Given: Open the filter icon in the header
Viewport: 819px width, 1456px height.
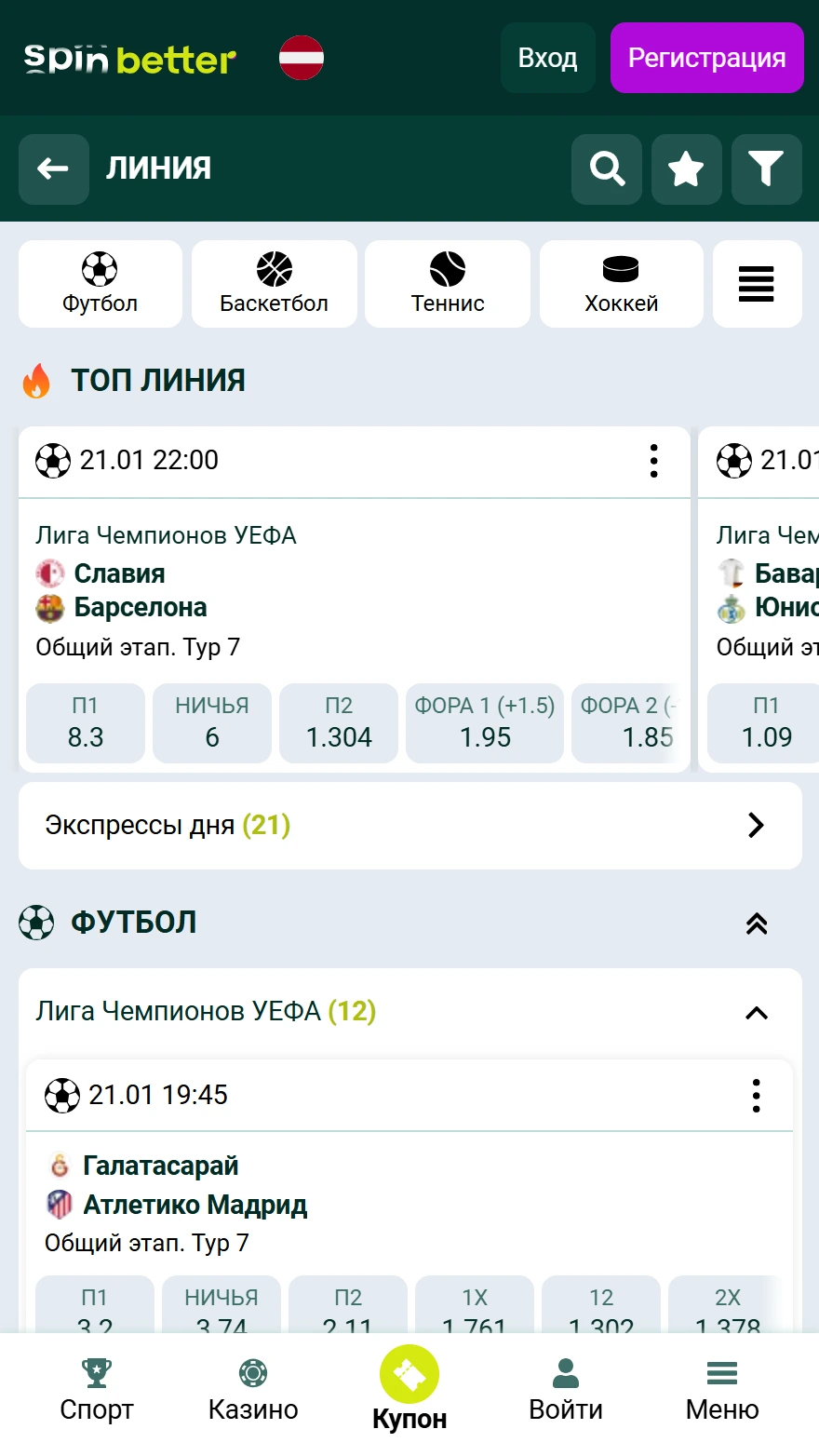Looking at the screenshot, I should pyautogui.click(x=766, y=169).
